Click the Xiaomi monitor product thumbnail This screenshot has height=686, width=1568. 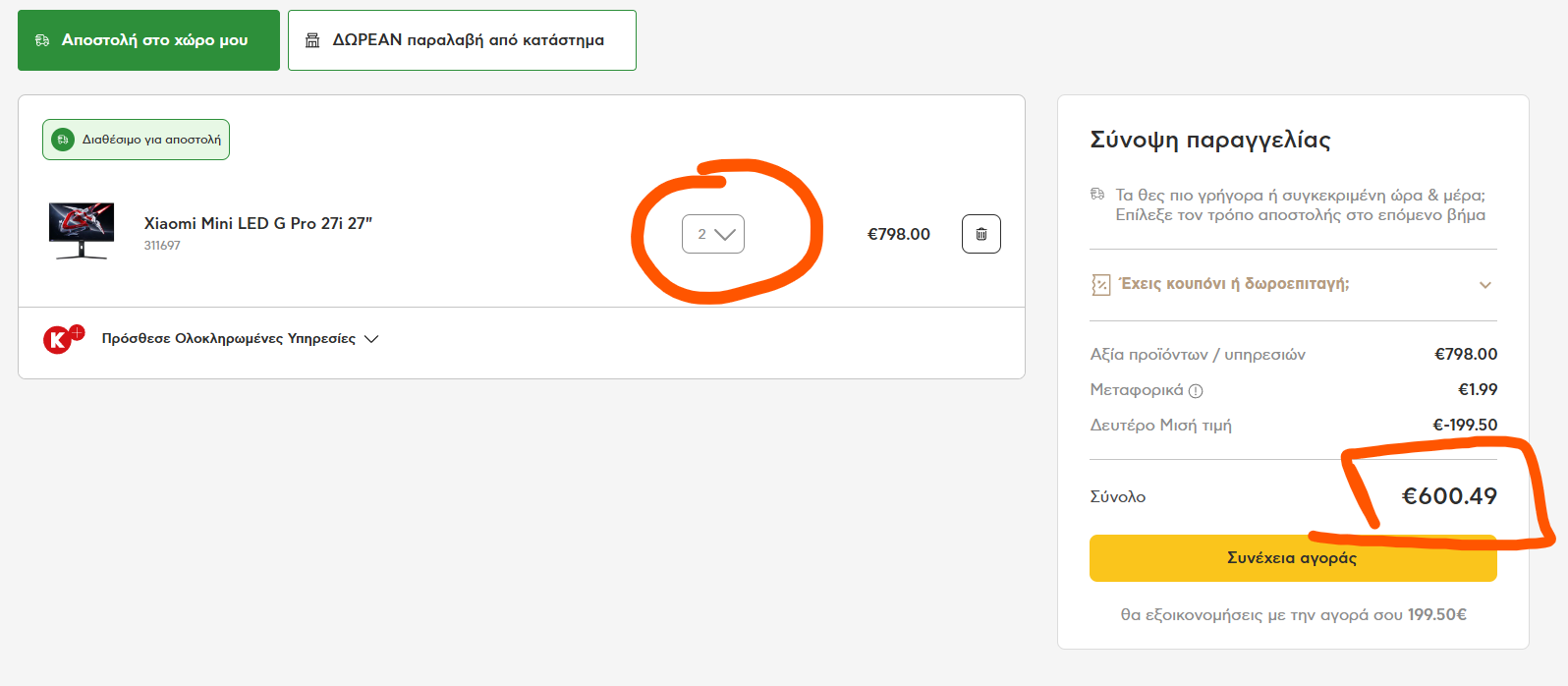point(82,231)
